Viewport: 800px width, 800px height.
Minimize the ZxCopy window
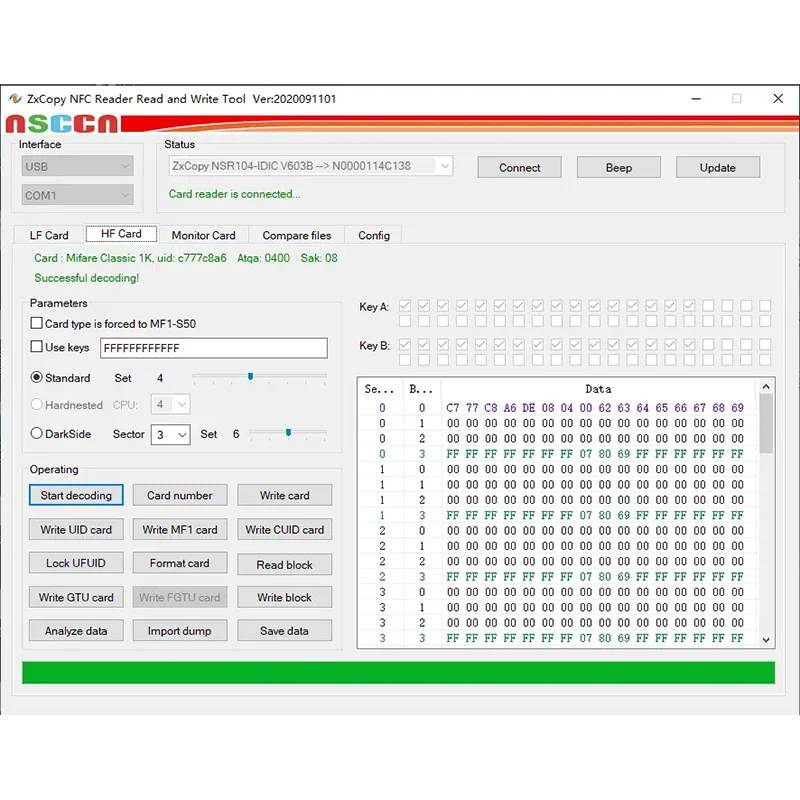[x=696, y=98]
